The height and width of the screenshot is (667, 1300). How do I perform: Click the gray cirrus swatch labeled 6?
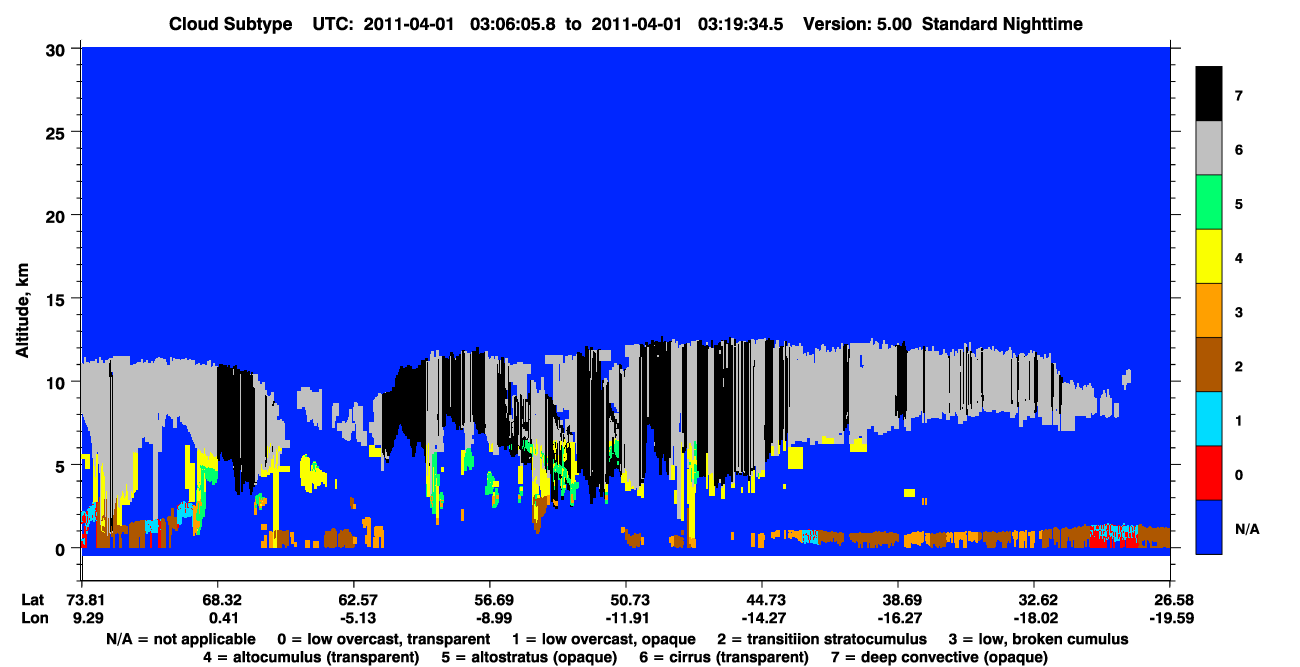point(1210,149)
